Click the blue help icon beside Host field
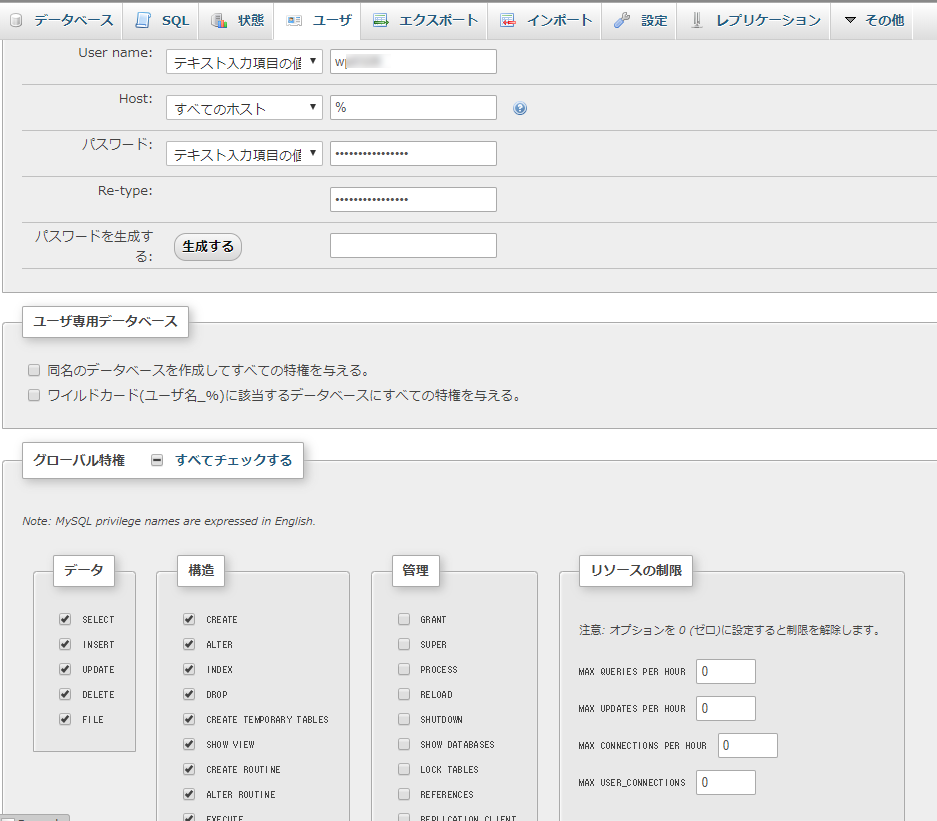The height and width of the screenshot is (821, 937). pos(520,108)
